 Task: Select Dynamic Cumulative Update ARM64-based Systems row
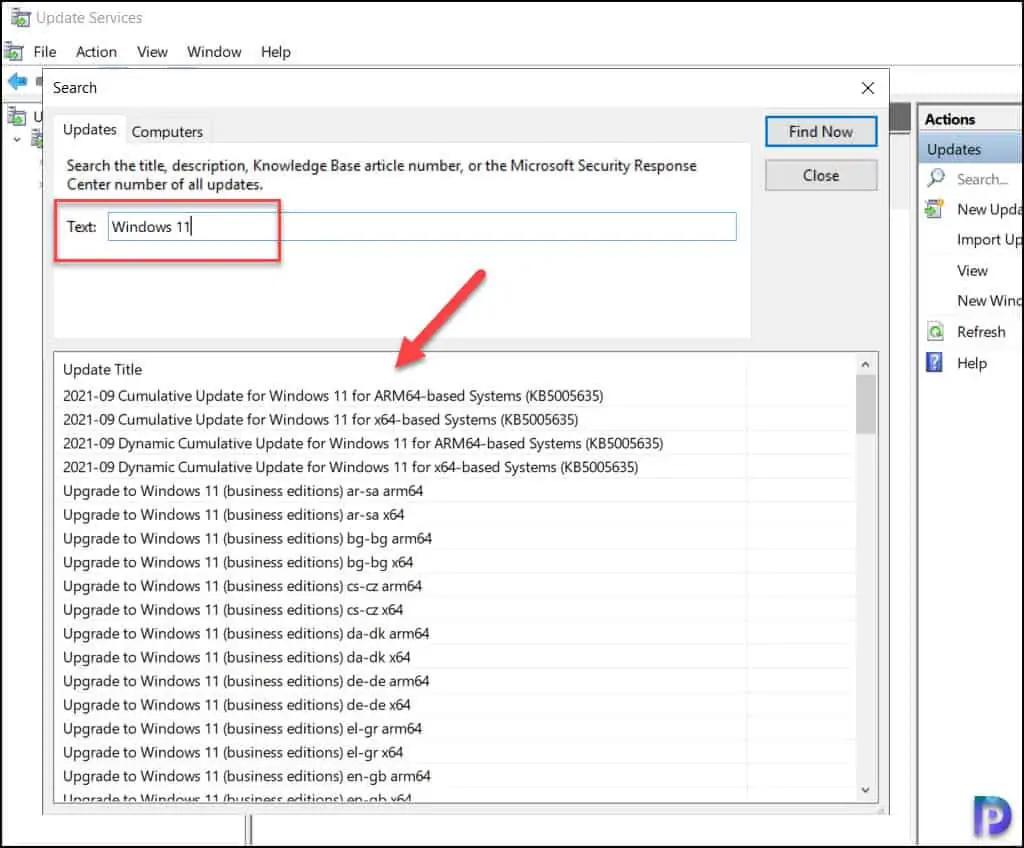pos(363,444)
